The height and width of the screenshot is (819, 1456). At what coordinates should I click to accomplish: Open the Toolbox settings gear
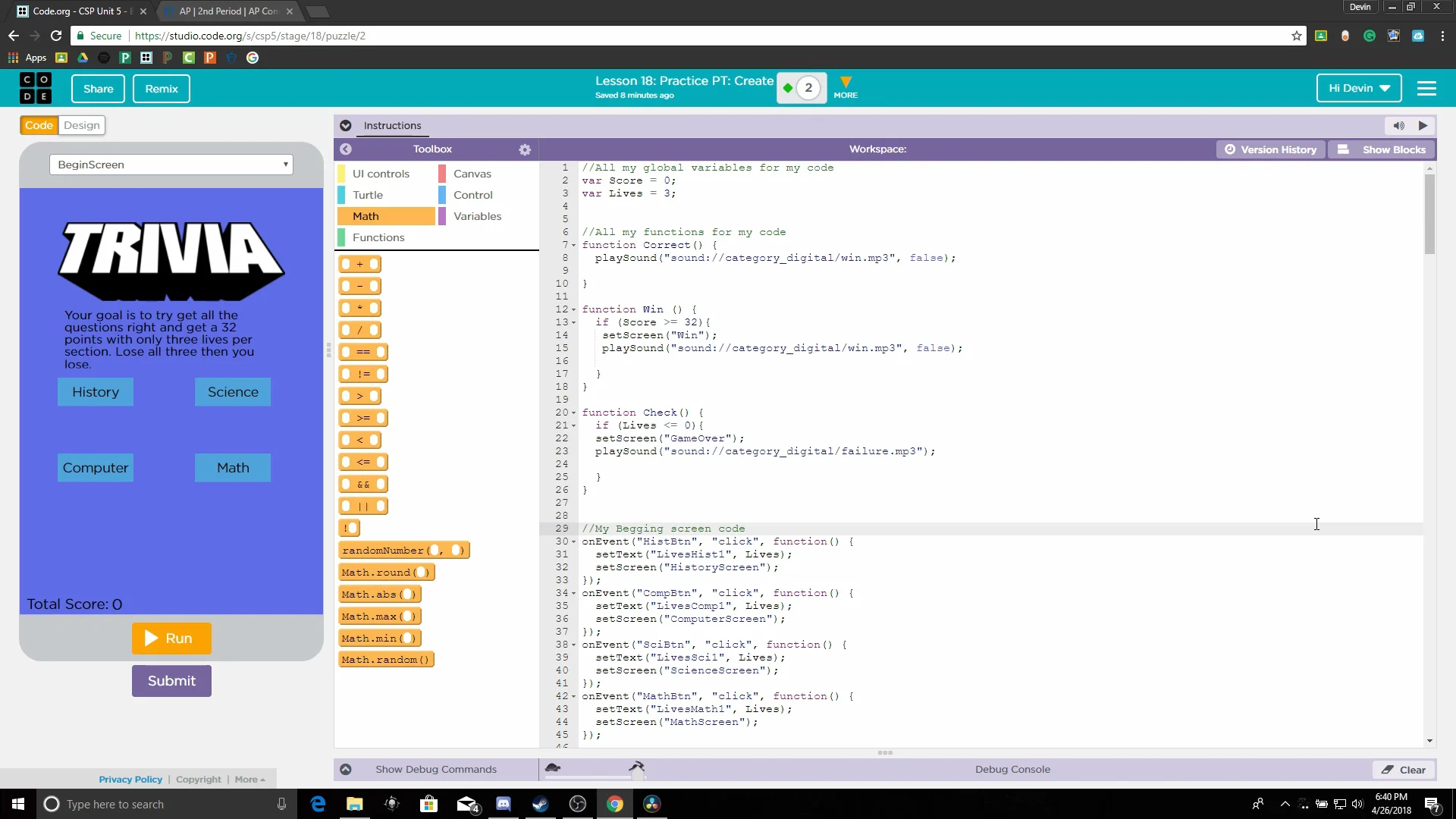524,149
